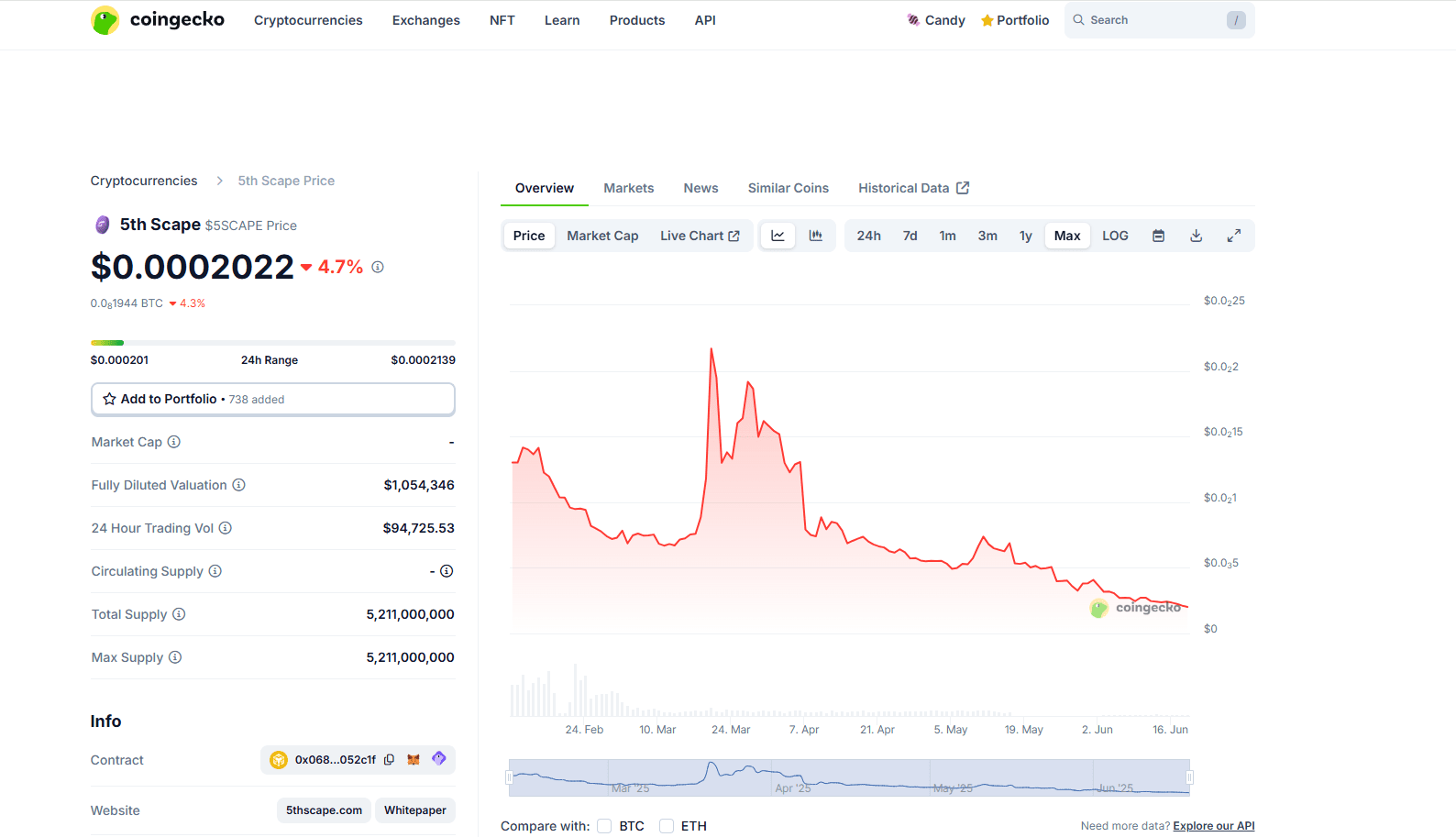The width and height of the screenshot is (1456, 837).
Task: Select line chart view icon
Action: point(778,236)
